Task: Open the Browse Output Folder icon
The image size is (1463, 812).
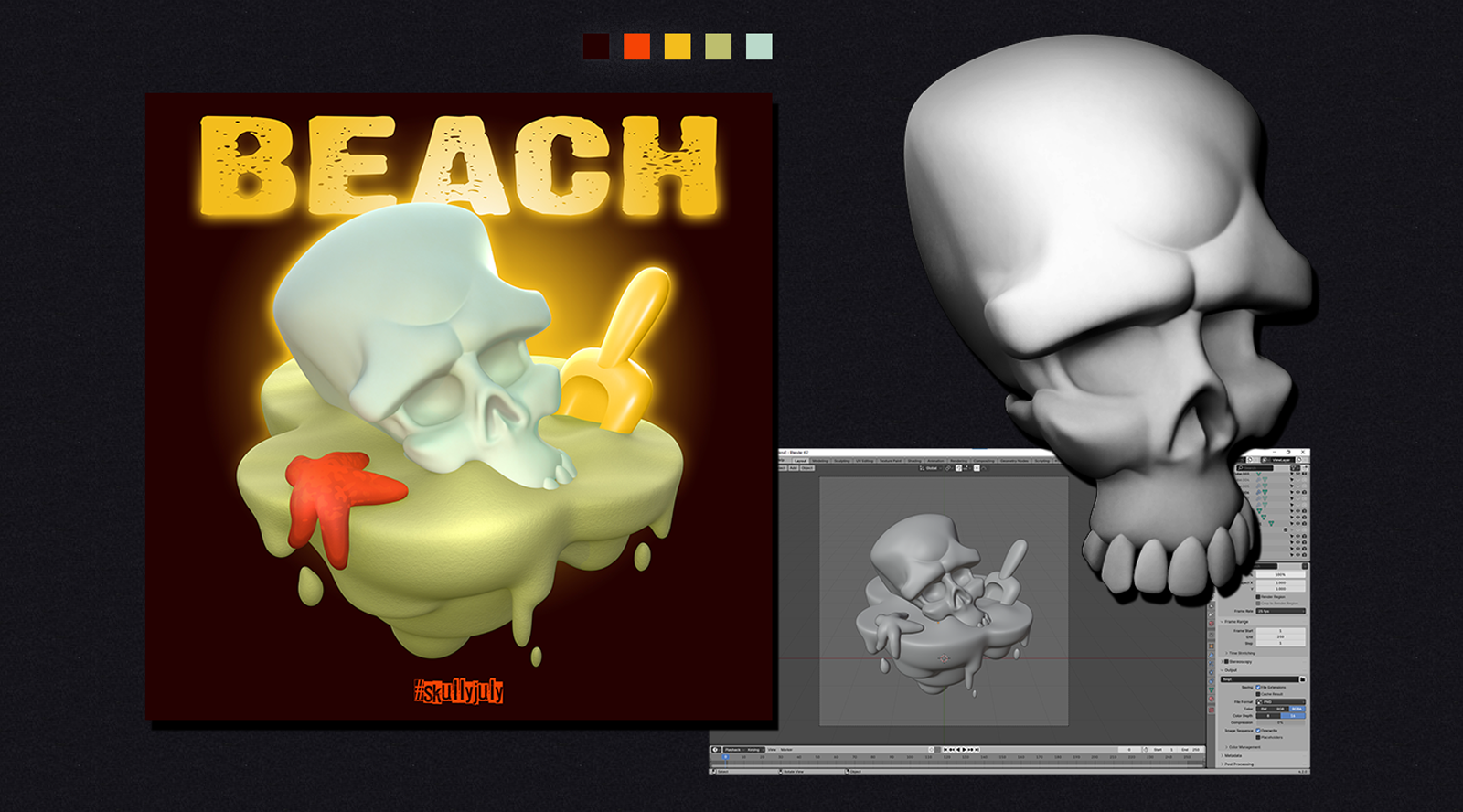Action: point(1302,679)
